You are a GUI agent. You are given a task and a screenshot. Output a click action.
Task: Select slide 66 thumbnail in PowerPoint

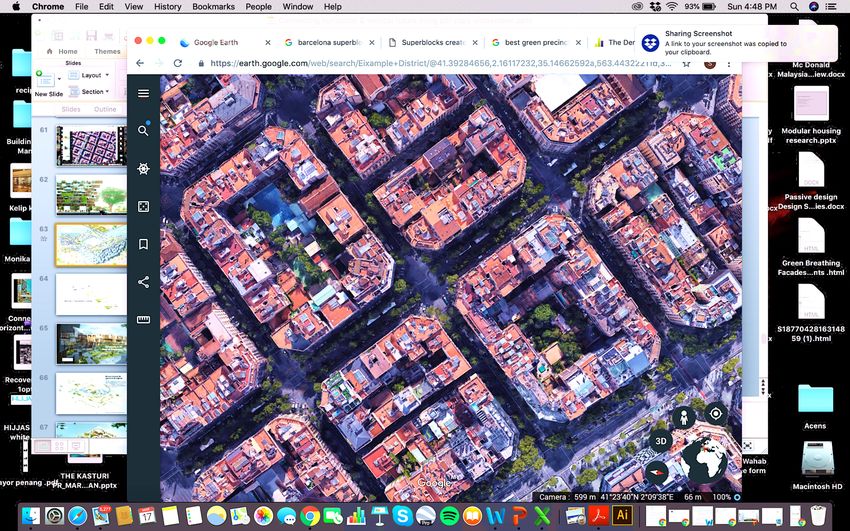click(92, 393)
